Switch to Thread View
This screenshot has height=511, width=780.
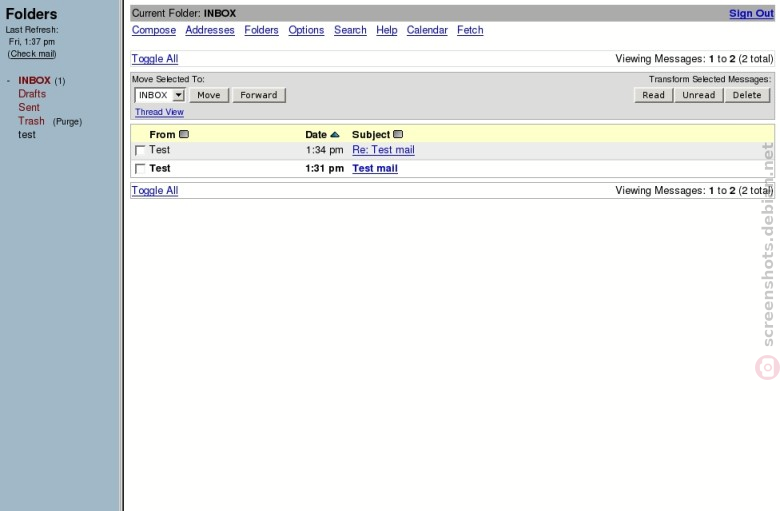pos(159,112)
